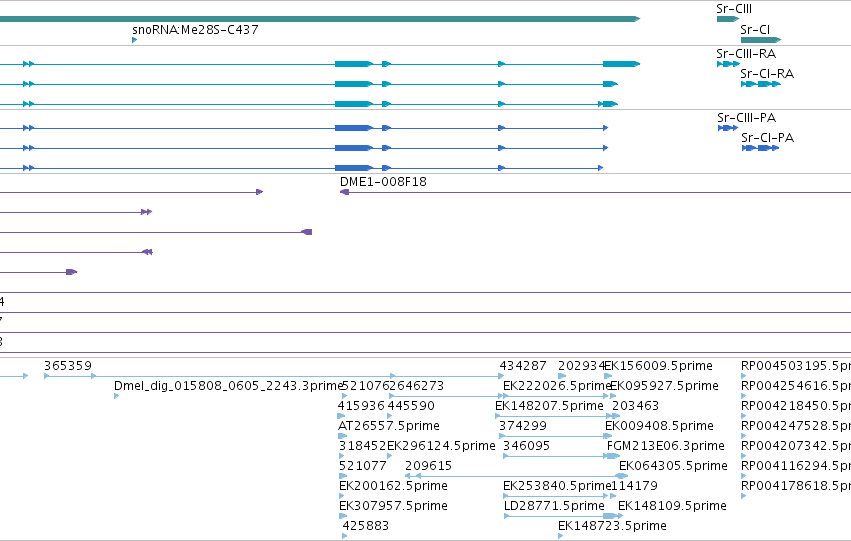Click the snoRNA:Me28S-C437 feature label
Screen dimensions: 851x541
coord(195,30)
